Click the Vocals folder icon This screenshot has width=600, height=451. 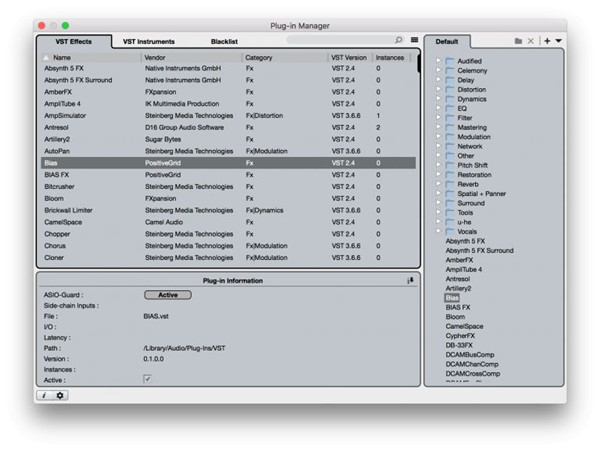click(x=450, y=231)
